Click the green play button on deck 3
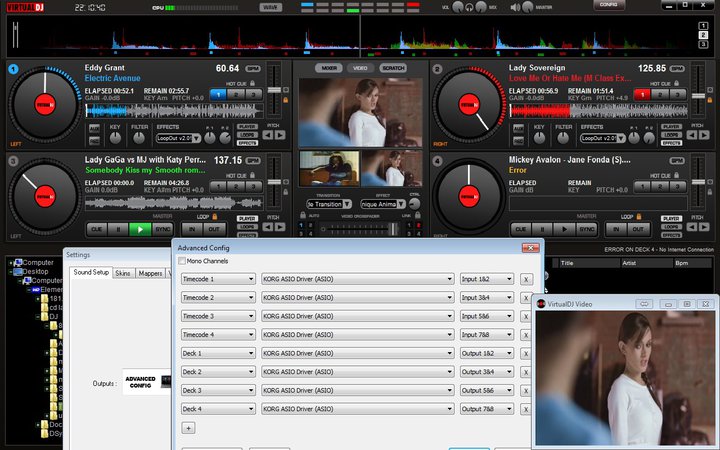The height and width of the screenshot is (450, 720). [140, 229]
